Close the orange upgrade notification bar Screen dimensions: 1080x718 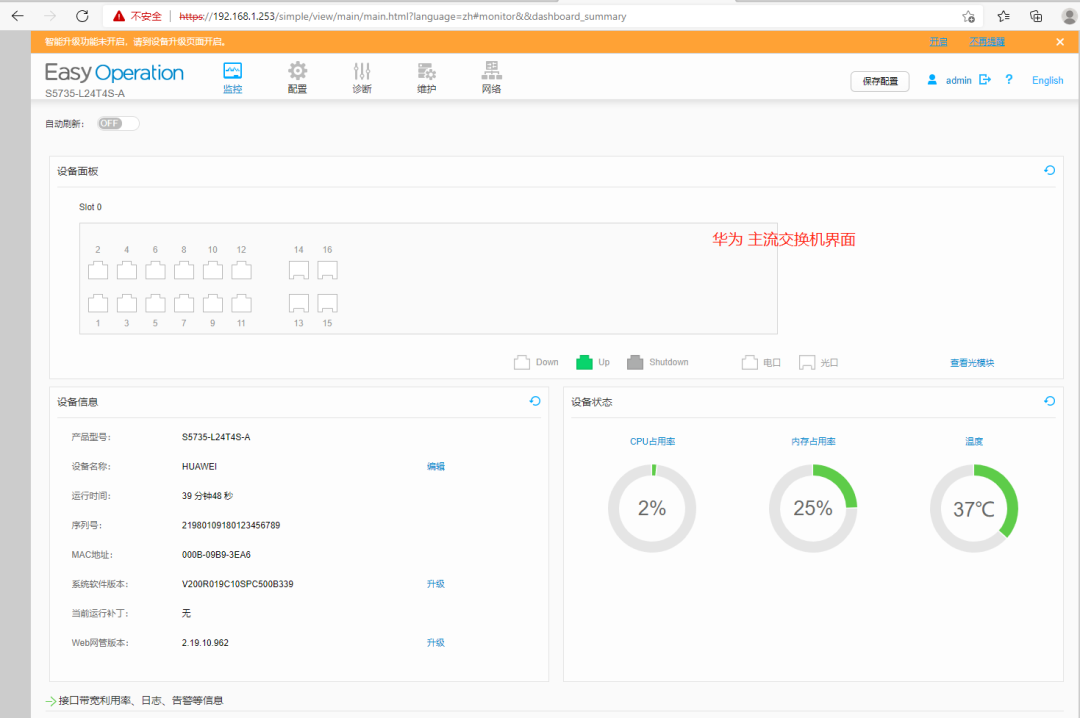[x=1060, y=42]
